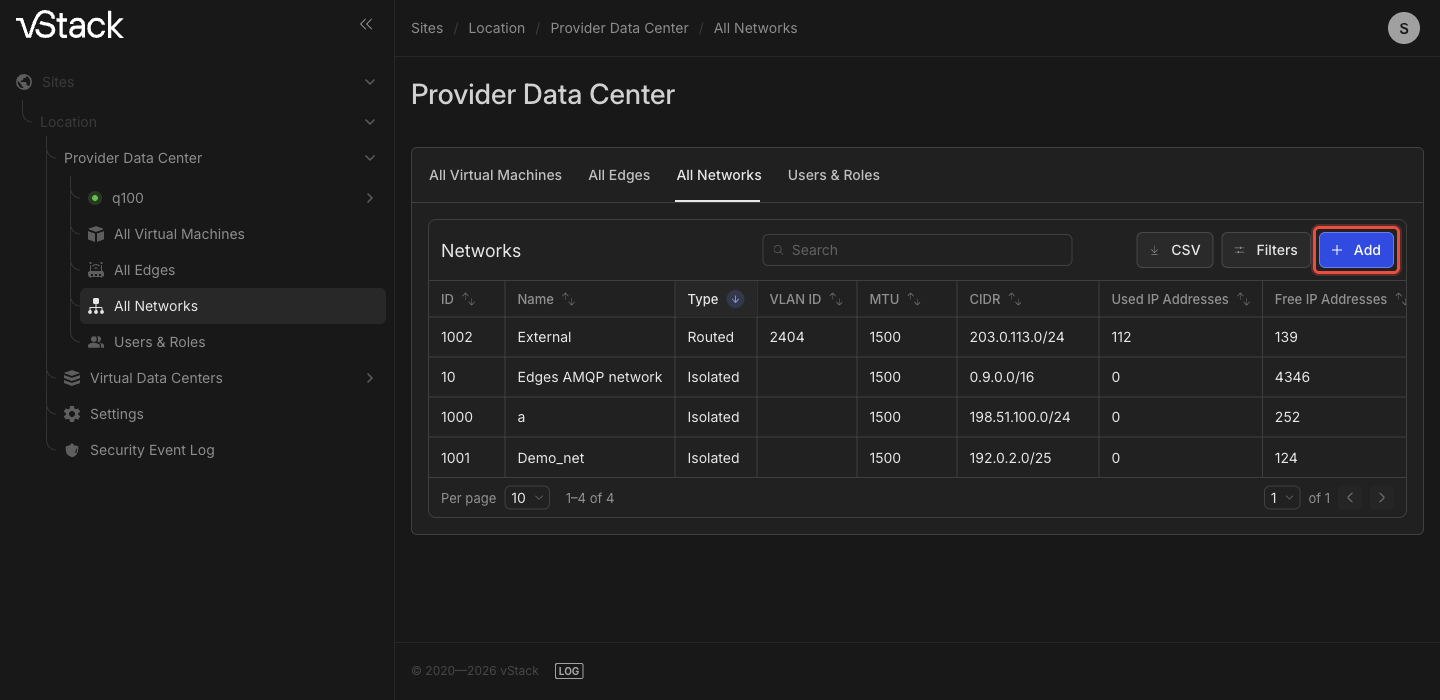This screenshot has width=1440, height=700.
Task: Switch to All Virtual Machines tab
Action: pos(495,175)
